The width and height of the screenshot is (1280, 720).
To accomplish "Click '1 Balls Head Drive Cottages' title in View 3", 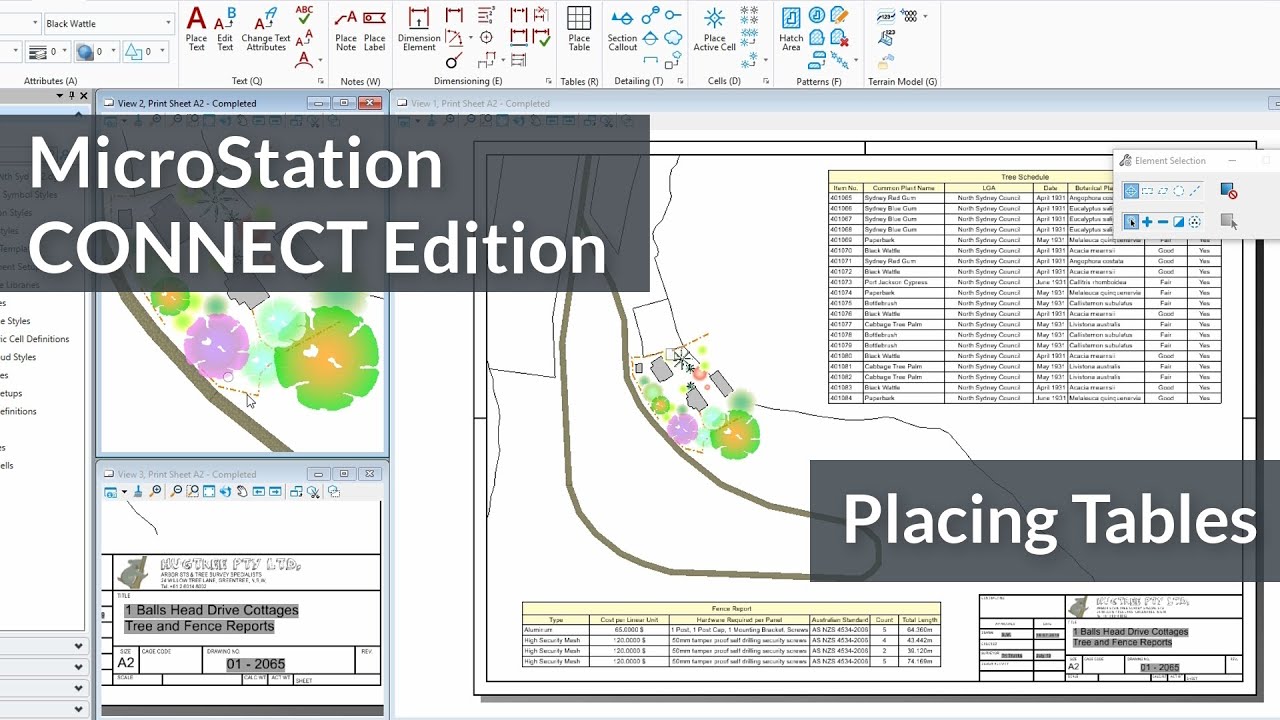I will (211, 610).
